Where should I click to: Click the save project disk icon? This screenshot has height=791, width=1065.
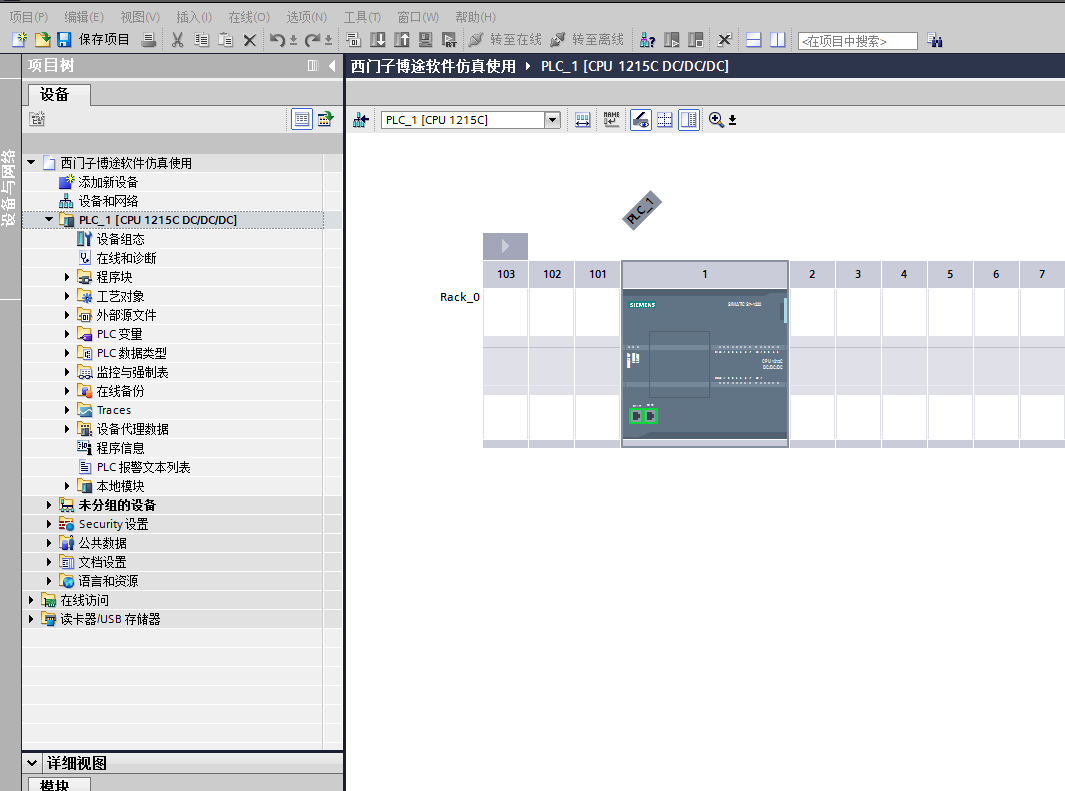(x=64, y=40)
